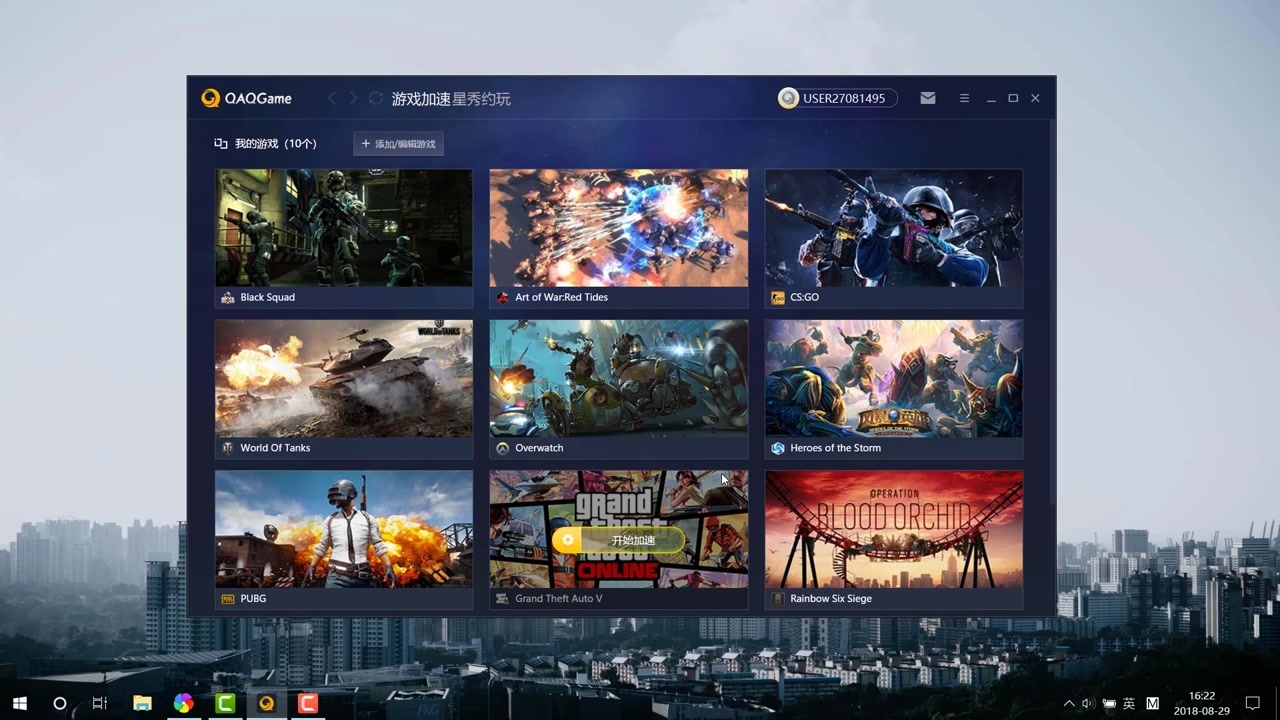Click the 添加/编辑游戏 button
Viewport: 1280px width, 720px height.
click(398, 144)
